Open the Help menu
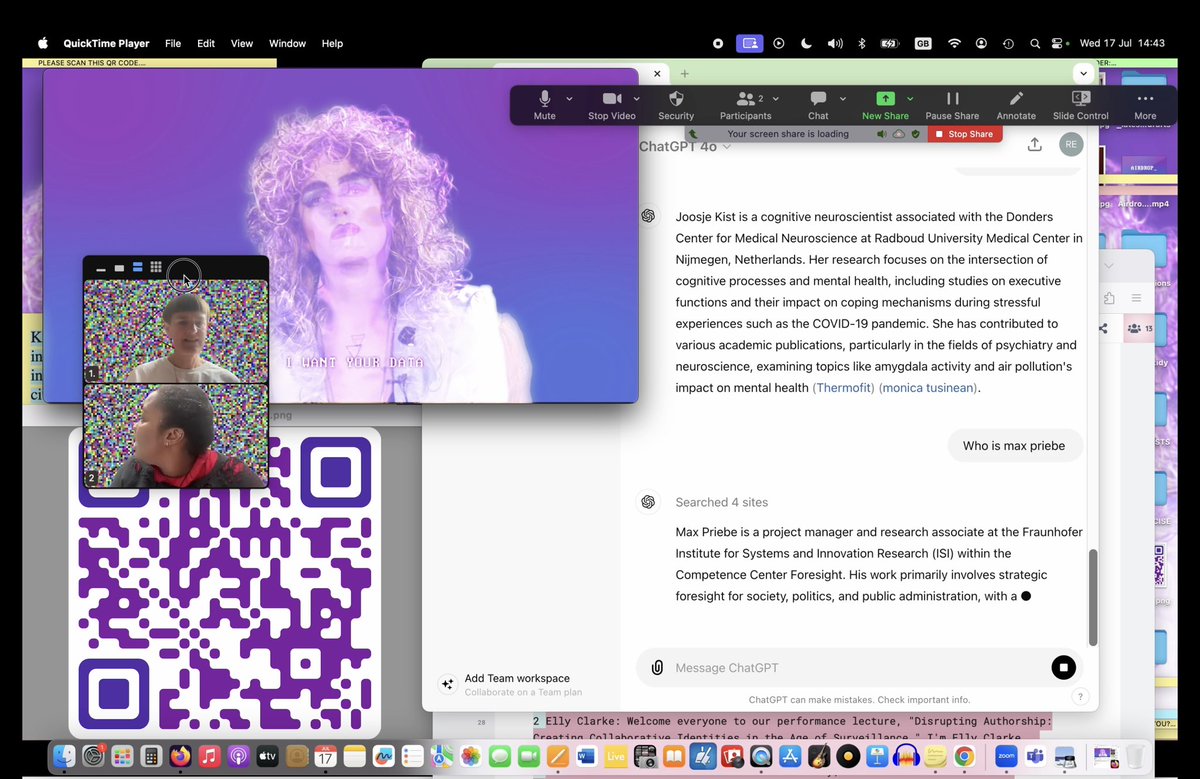The height and width of the screenshot is (779, 1200). coord(332,43)
